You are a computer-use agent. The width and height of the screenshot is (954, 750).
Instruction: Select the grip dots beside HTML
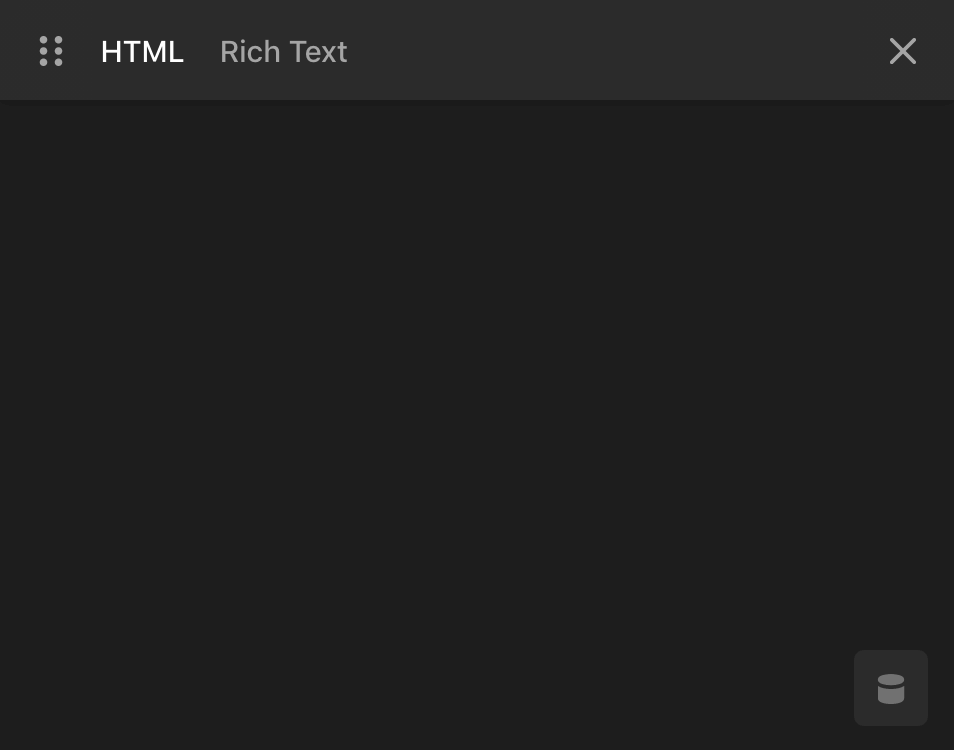51,51
